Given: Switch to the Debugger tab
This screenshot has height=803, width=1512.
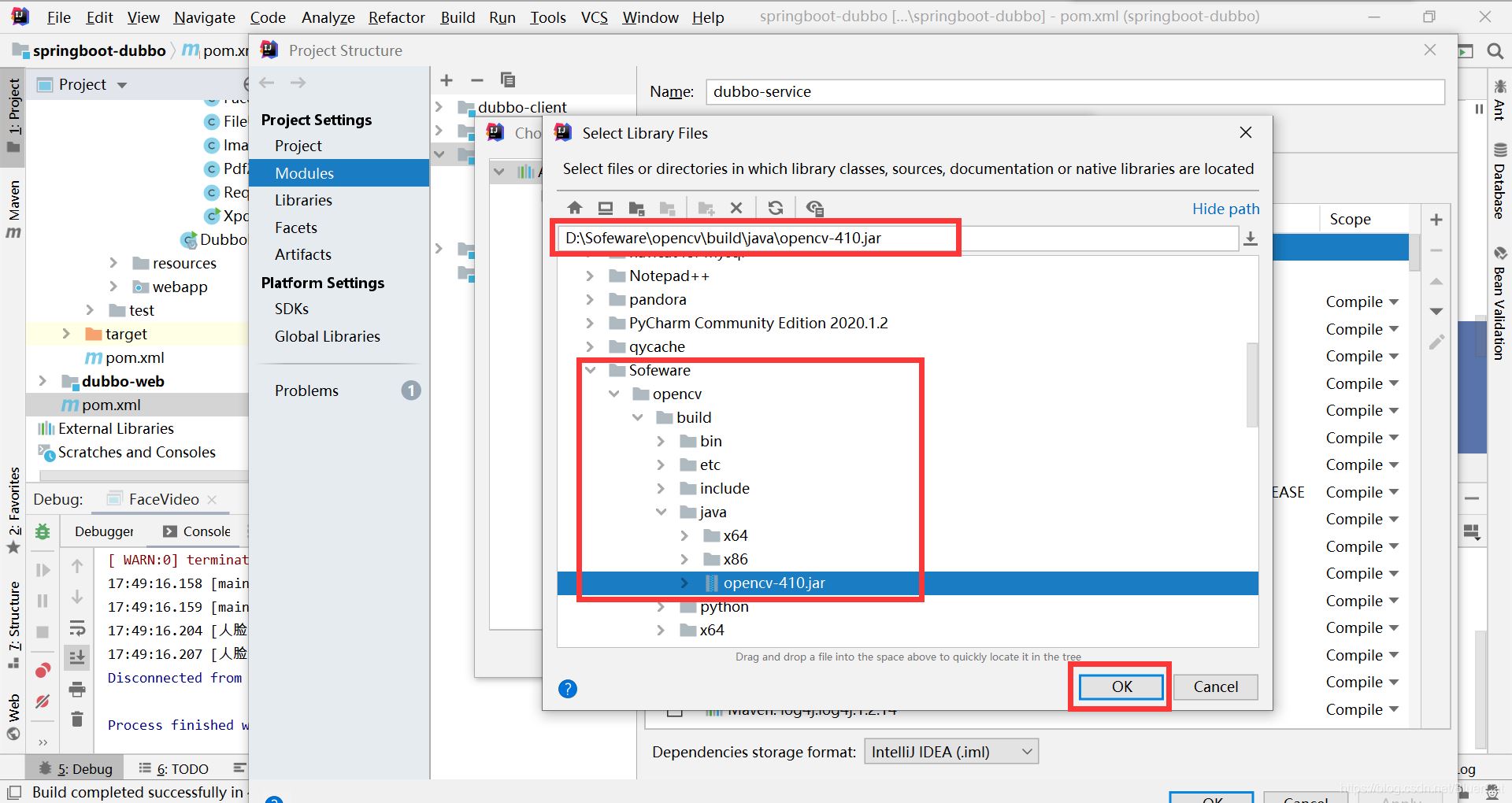Looking at the screenshot, I should click(104, 531).
